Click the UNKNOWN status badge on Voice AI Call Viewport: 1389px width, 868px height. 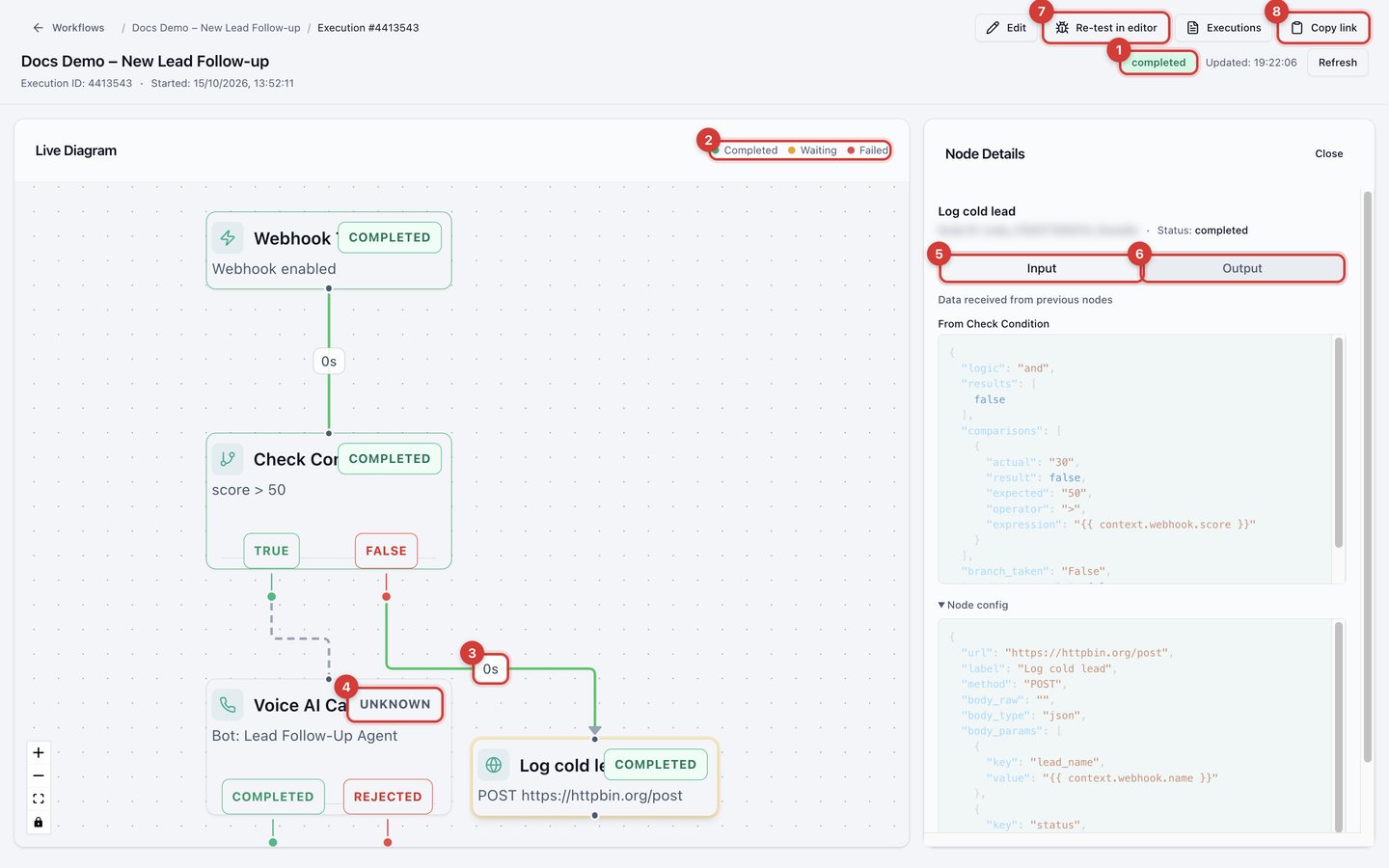[395, 704]
